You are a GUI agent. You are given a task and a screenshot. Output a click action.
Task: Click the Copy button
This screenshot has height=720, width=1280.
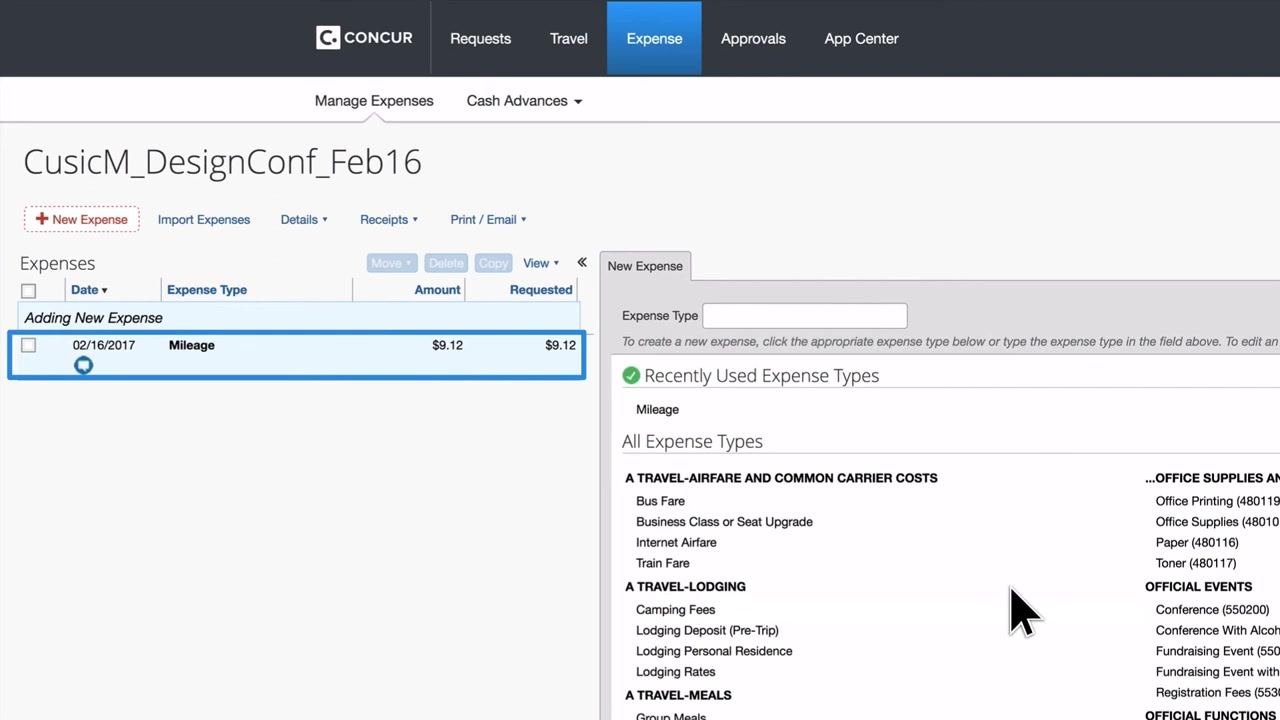(493, 263)
